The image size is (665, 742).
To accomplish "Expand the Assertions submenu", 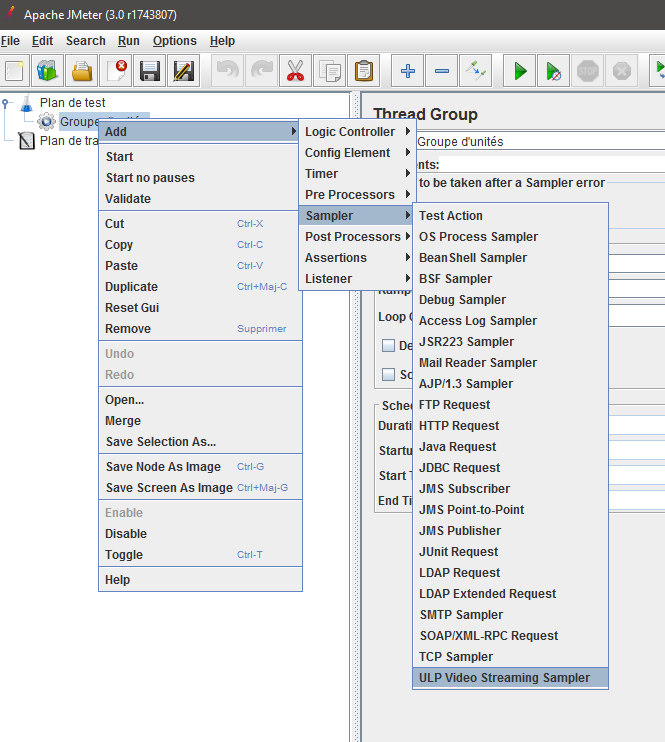I will pyautogui.click(x=357, y=257).
